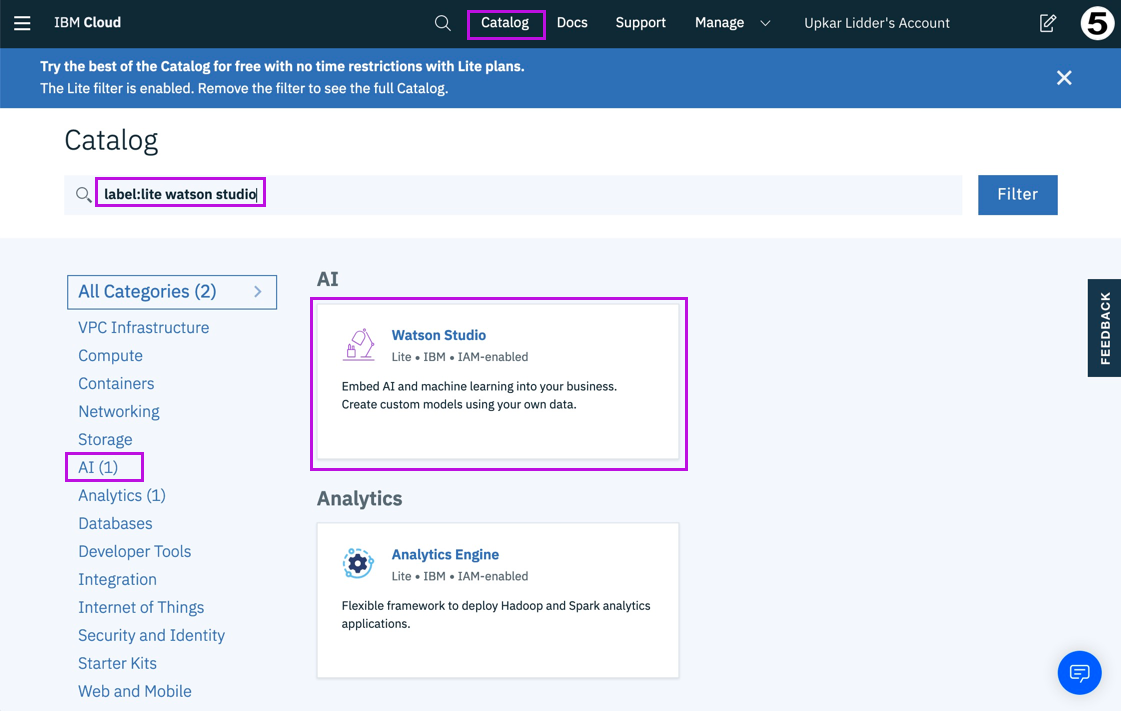
Task: Click the Catalog page heading
Action: click(x=111, y=141)
